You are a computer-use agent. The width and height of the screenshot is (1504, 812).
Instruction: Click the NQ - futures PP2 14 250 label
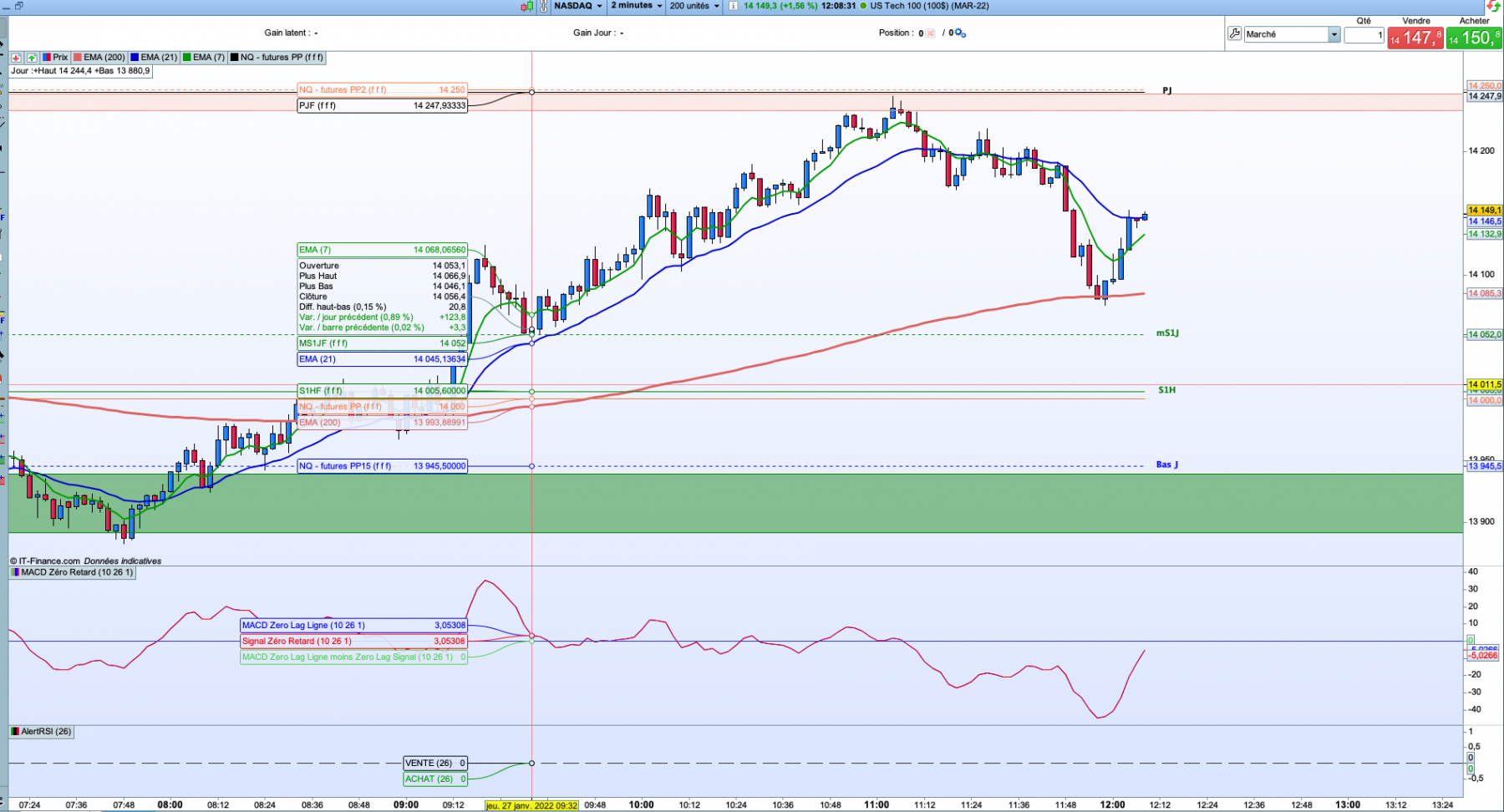383,89
